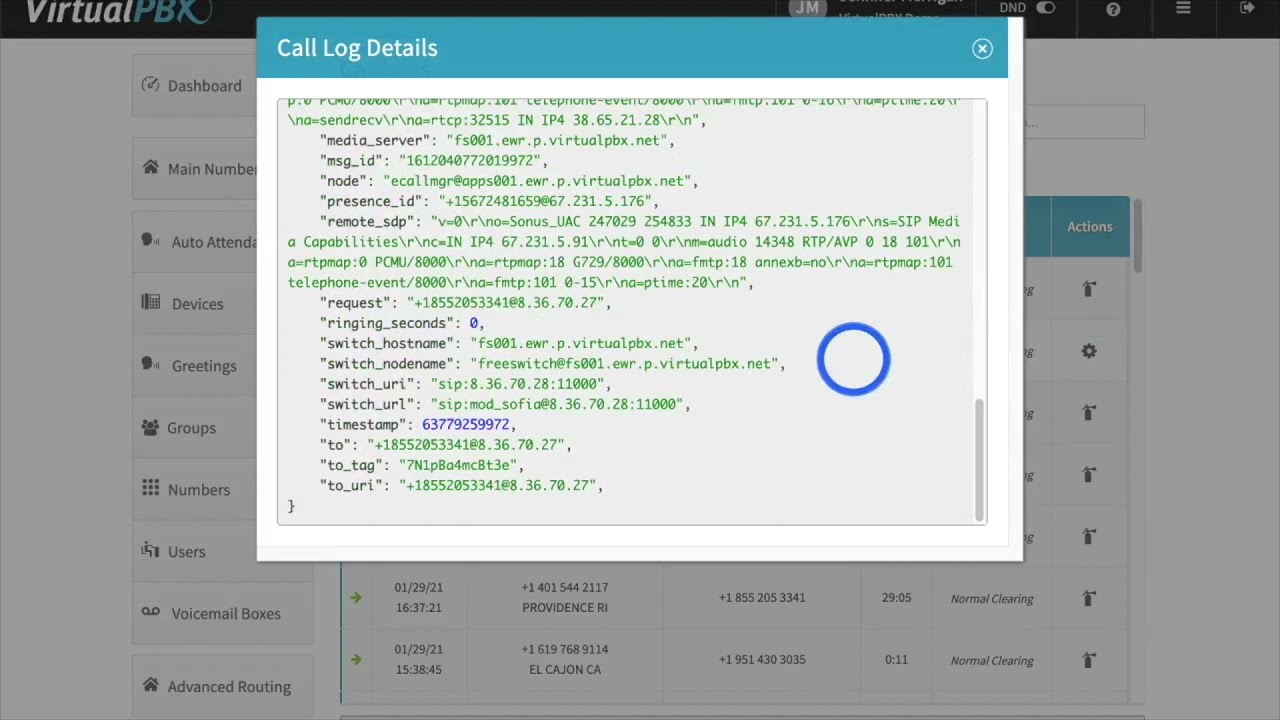Click the "media_server" JSON line
The image size is (1280, 720).
click(497, 141)
